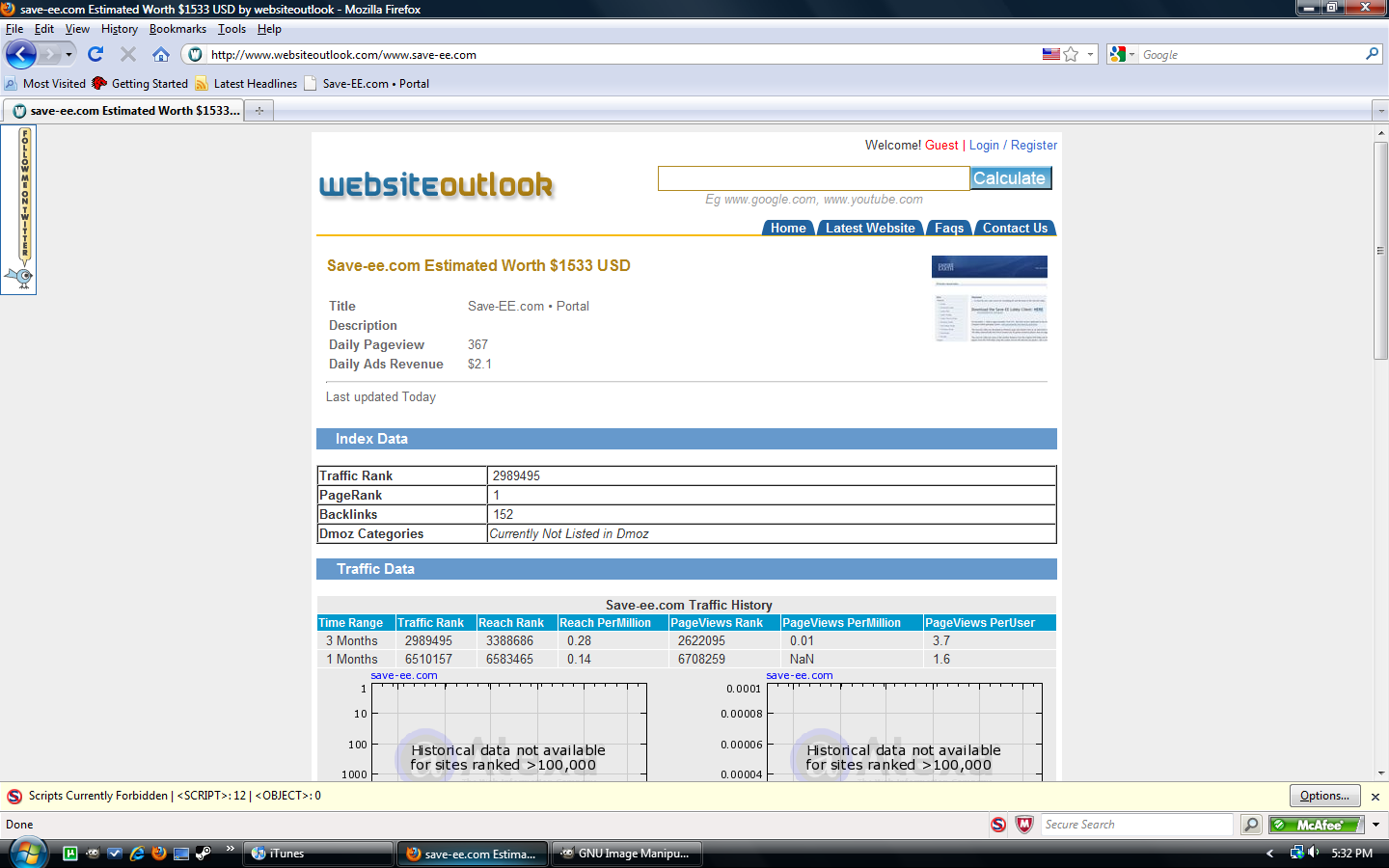Open the Bookmarks menu
This screenshot has width=1389, height=868.
click(177, 29)
